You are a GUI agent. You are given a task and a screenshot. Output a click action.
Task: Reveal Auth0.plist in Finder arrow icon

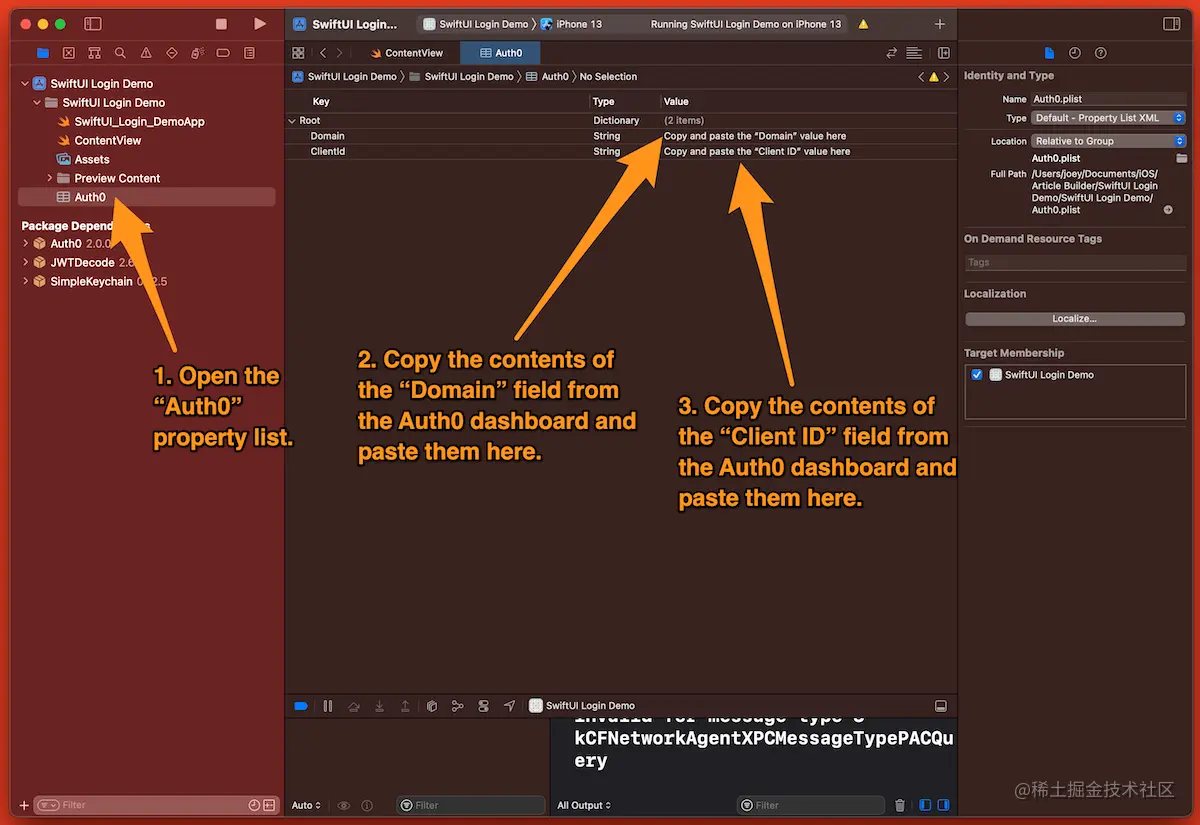[x=1168, y=210]
